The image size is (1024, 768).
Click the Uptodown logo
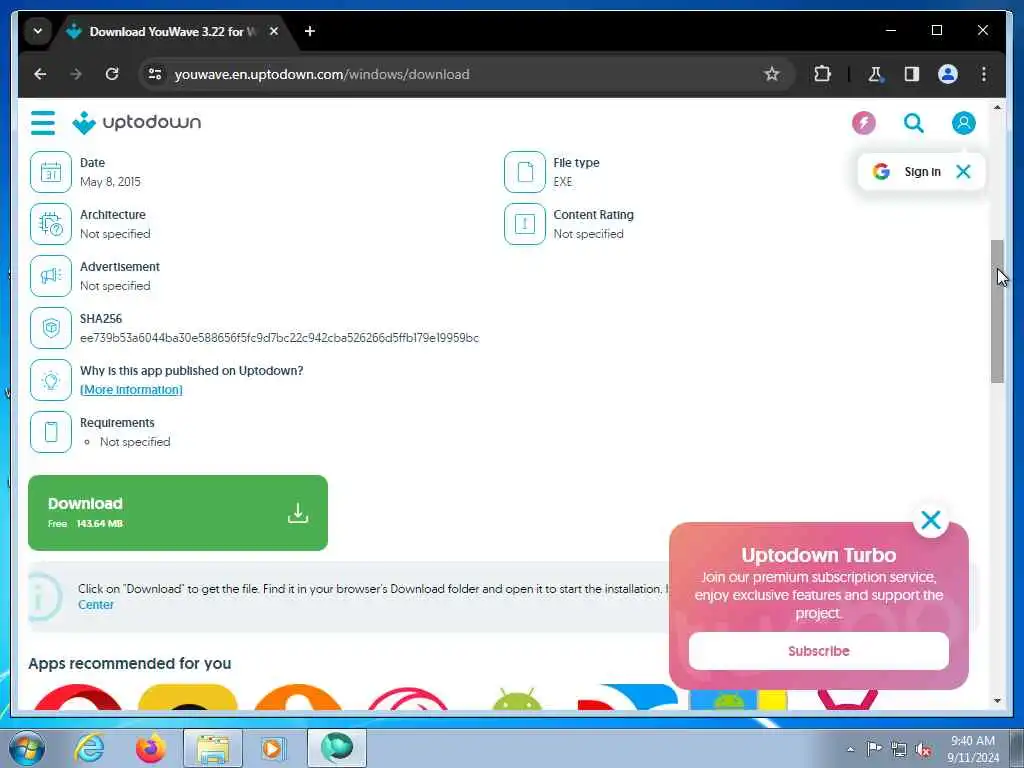[136, 123]
